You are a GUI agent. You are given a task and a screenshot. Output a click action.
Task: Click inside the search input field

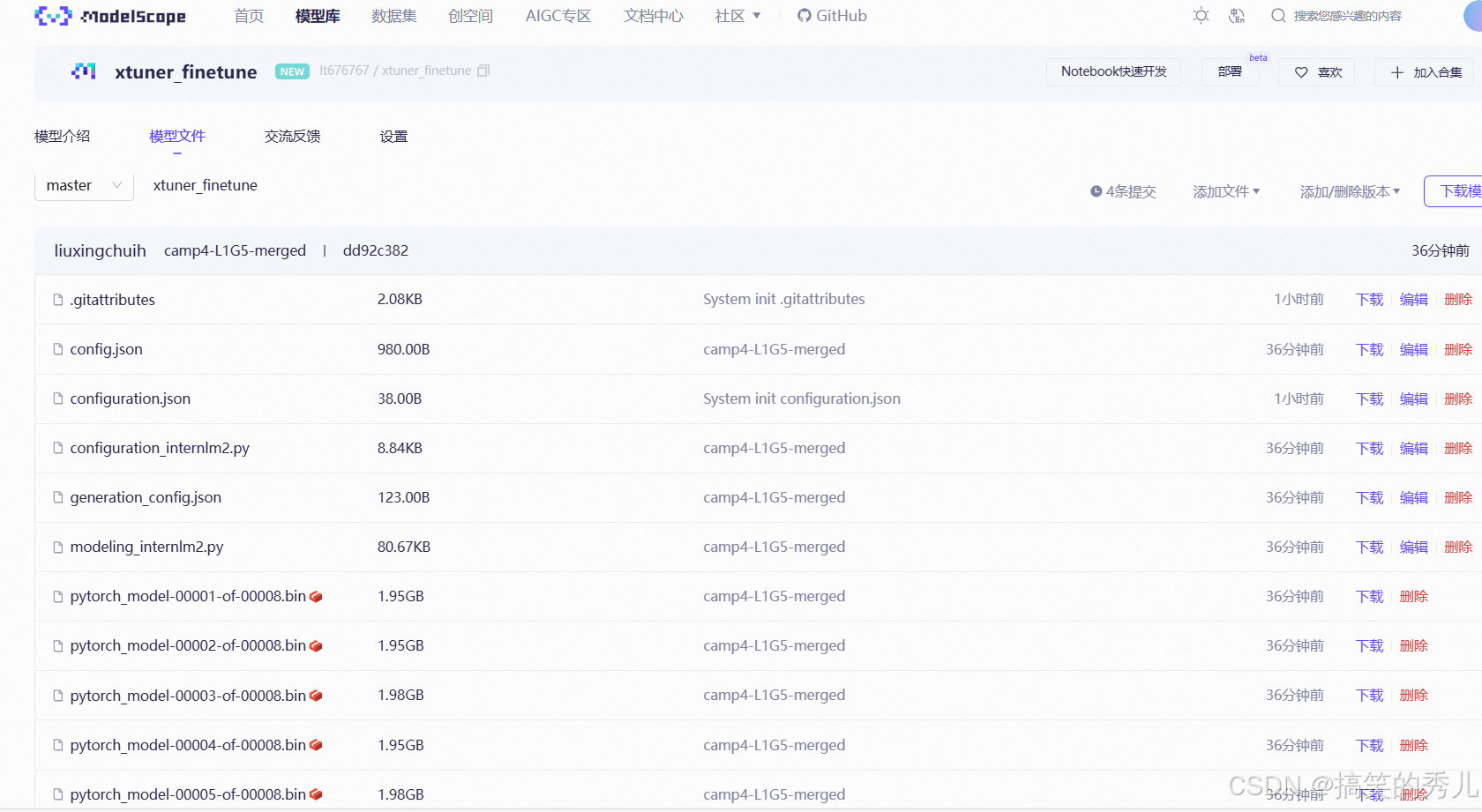[1350, 15]
